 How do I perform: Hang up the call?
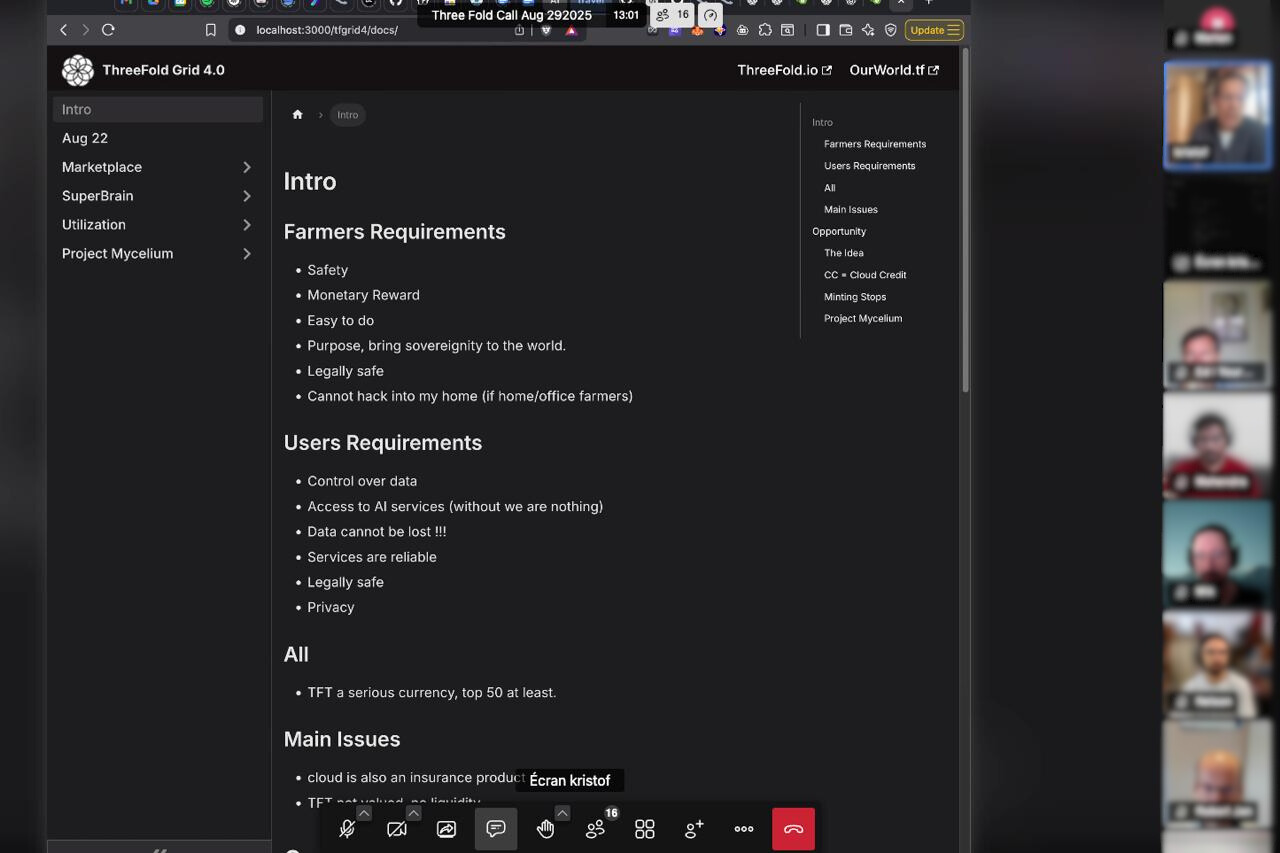793,829
